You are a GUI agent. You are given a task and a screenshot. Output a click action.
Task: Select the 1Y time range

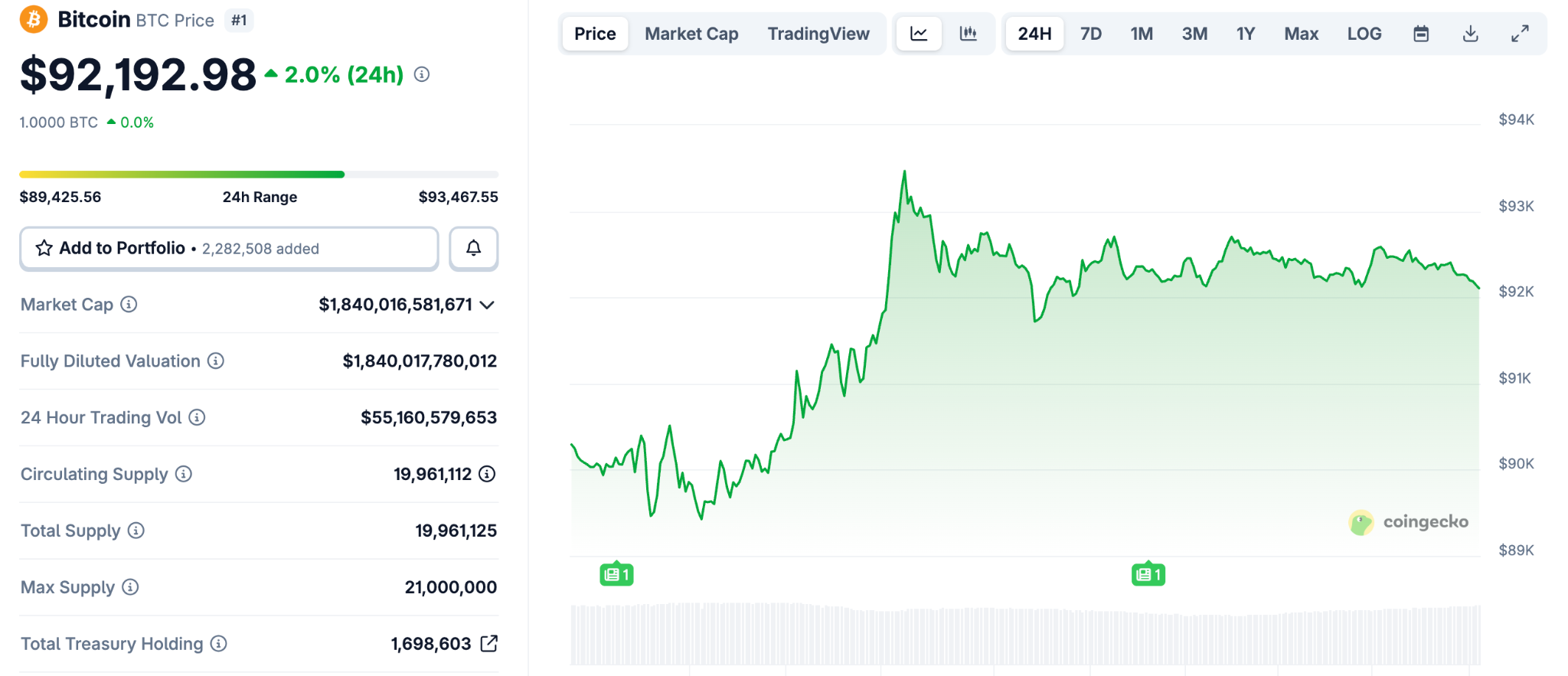click(x=1246, y=34)
